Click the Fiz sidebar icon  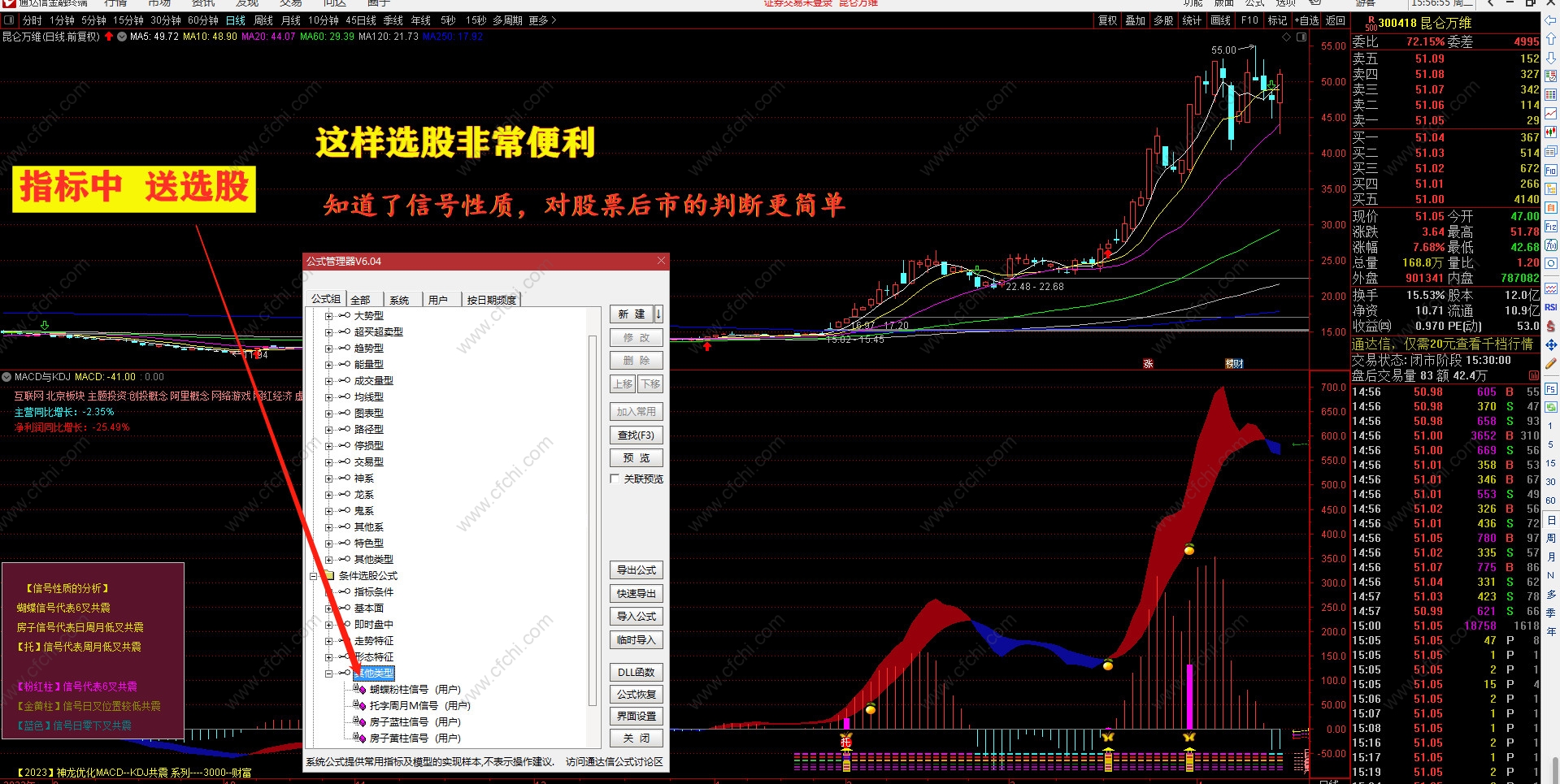[x=1551, y=227]
